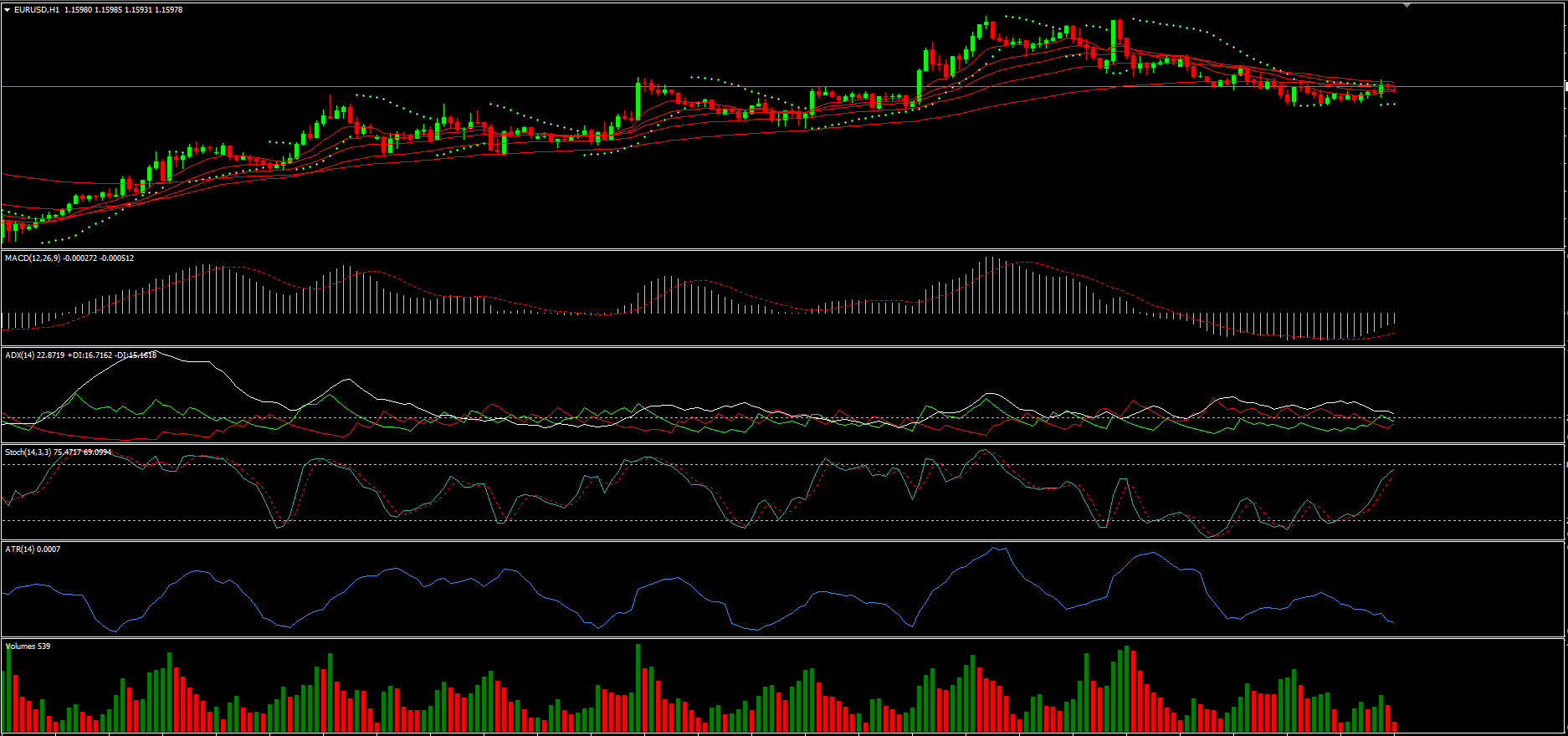
Task: Click the EURUSD,H1 symbol title text
Action: coord(37,10)
